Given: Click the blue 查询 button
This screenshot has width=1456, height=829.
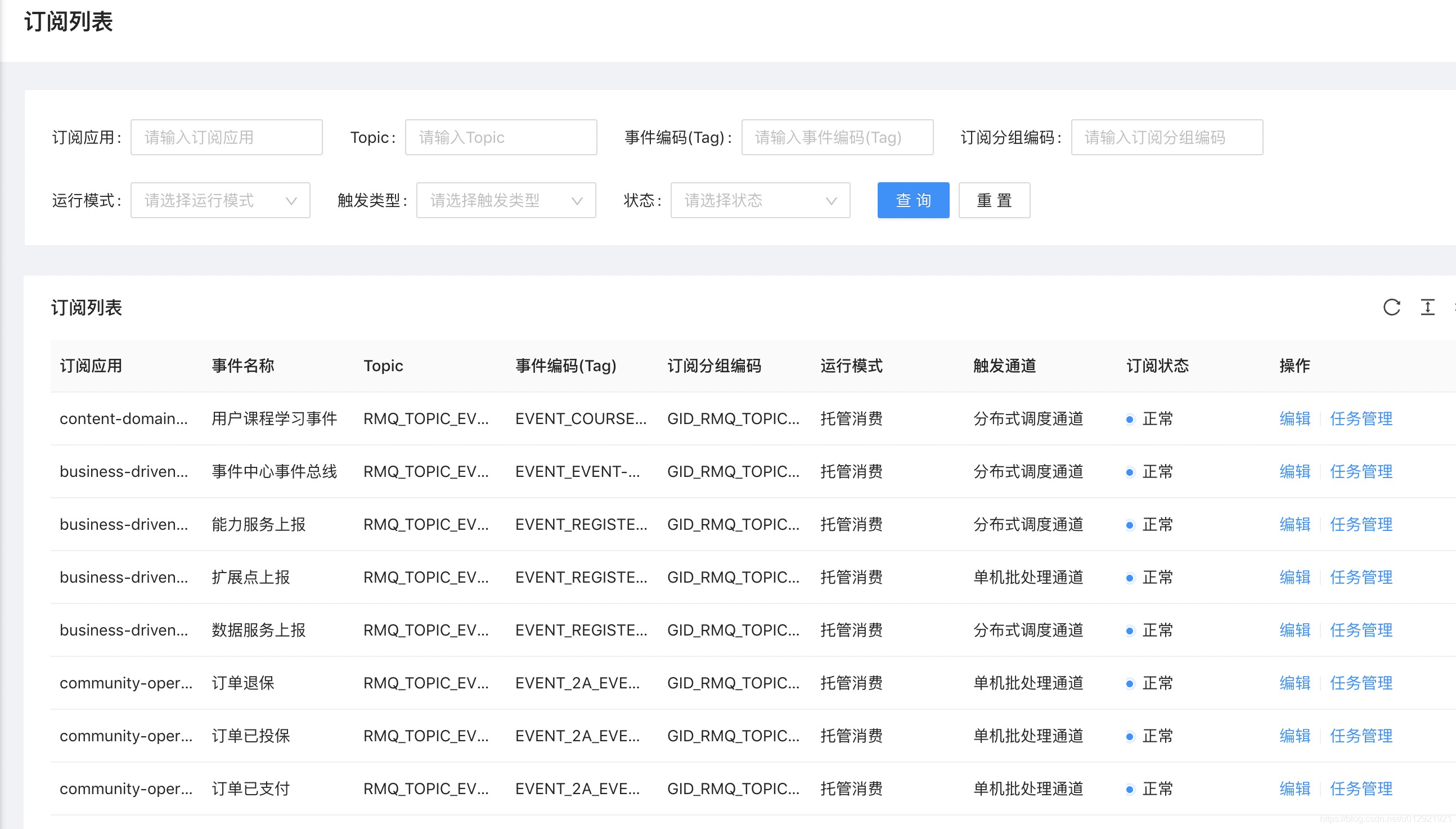Looking at the screenshot, I should (x=913, y=200).
